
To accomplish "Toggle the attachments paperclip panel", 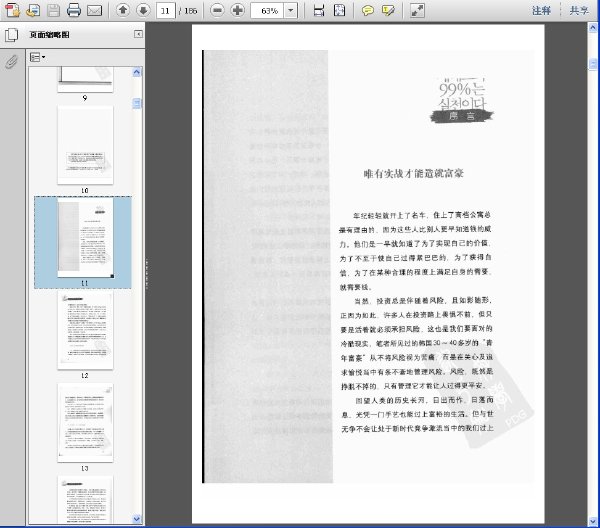I will pyautogui.click(x=11, y=61).
